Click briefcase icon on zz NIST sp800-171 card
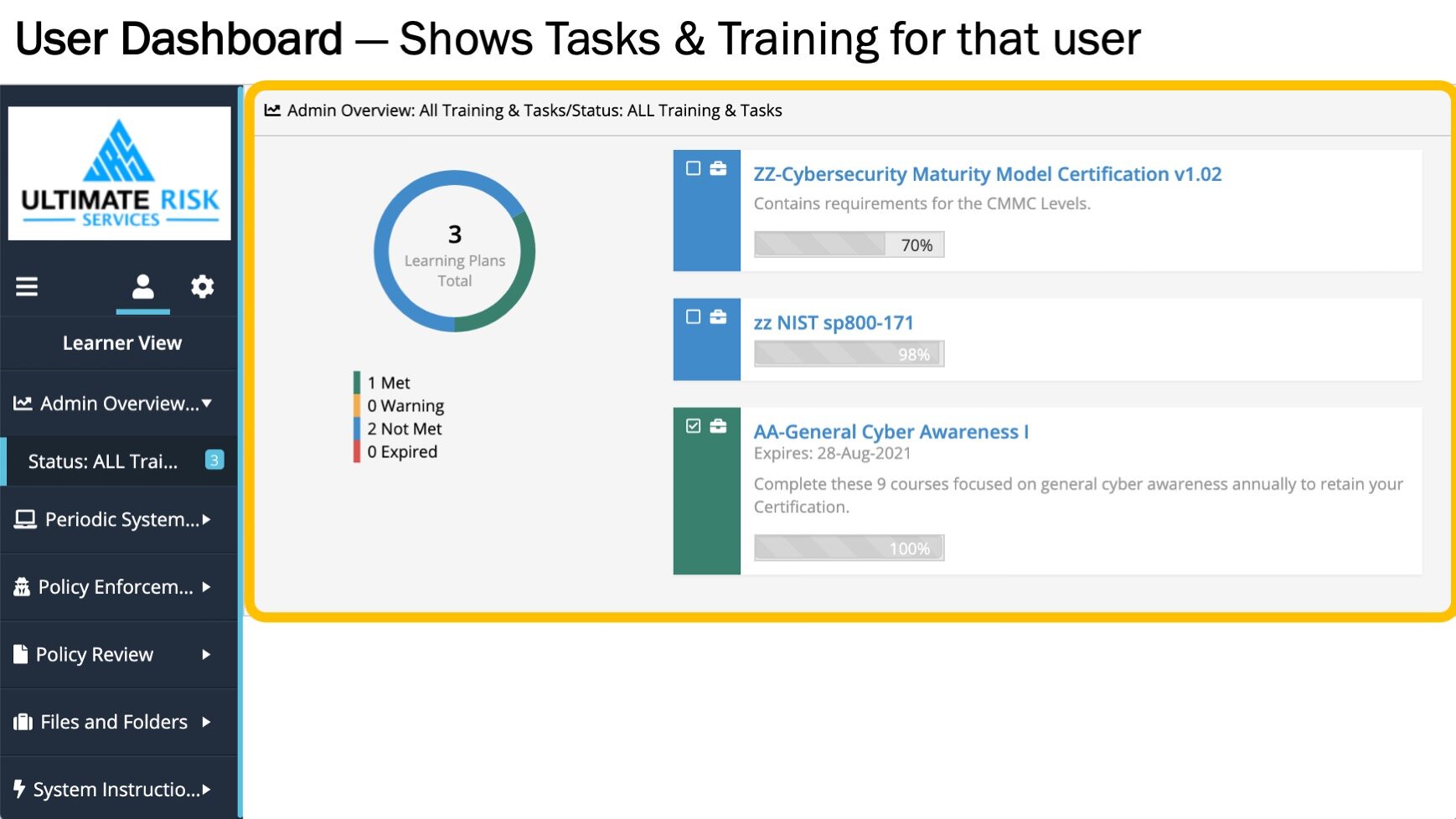The width and height of the screenshot is (1456, 819). (718, 317)
